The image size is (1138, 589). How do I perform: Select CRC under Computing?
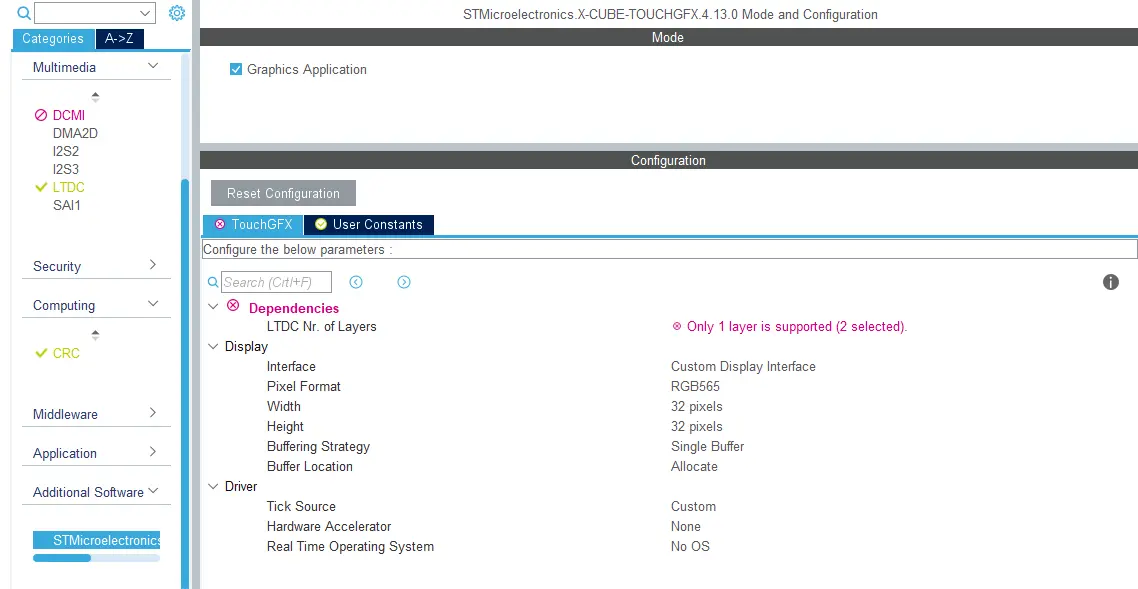pyautogui.click(x=67, y=353)
